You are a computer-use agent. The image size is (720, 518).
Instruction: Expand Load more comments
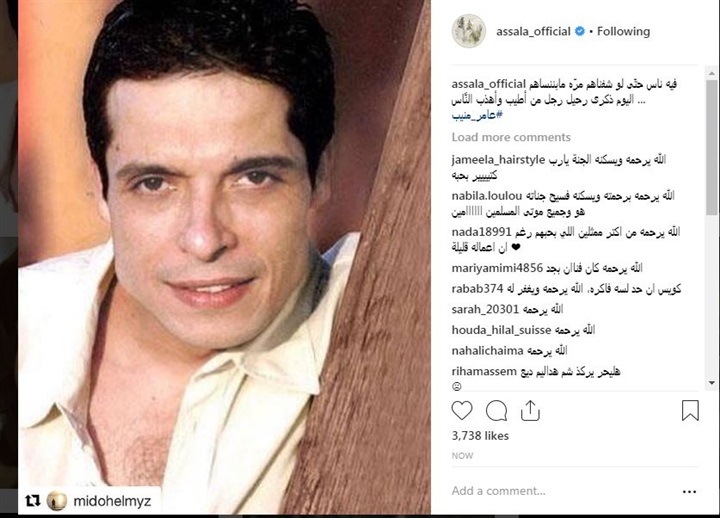[511, 137]
